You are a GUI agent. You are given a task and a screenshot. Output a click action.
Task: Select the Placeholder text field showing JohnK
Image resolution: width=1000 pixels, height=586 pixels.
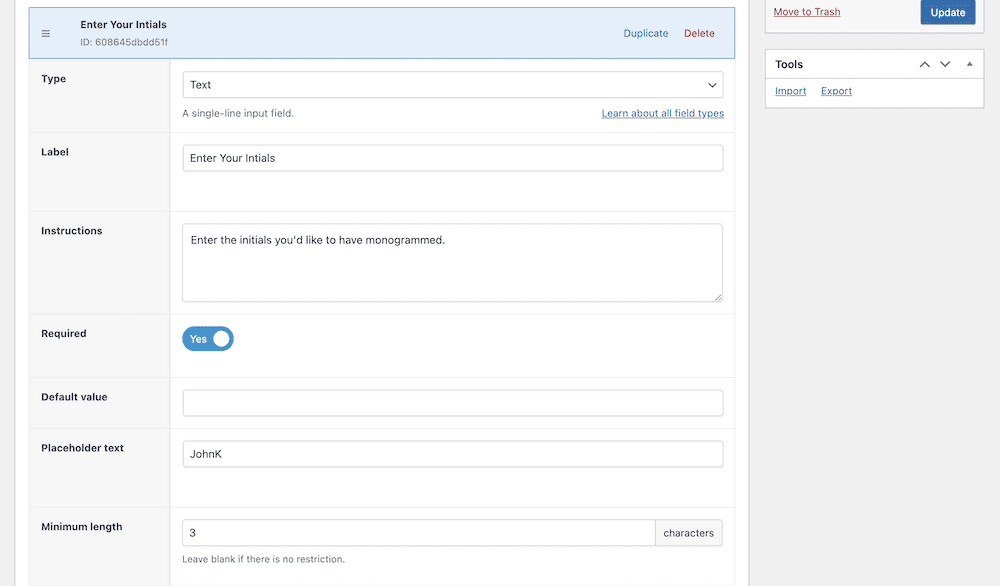click(452, 453)
